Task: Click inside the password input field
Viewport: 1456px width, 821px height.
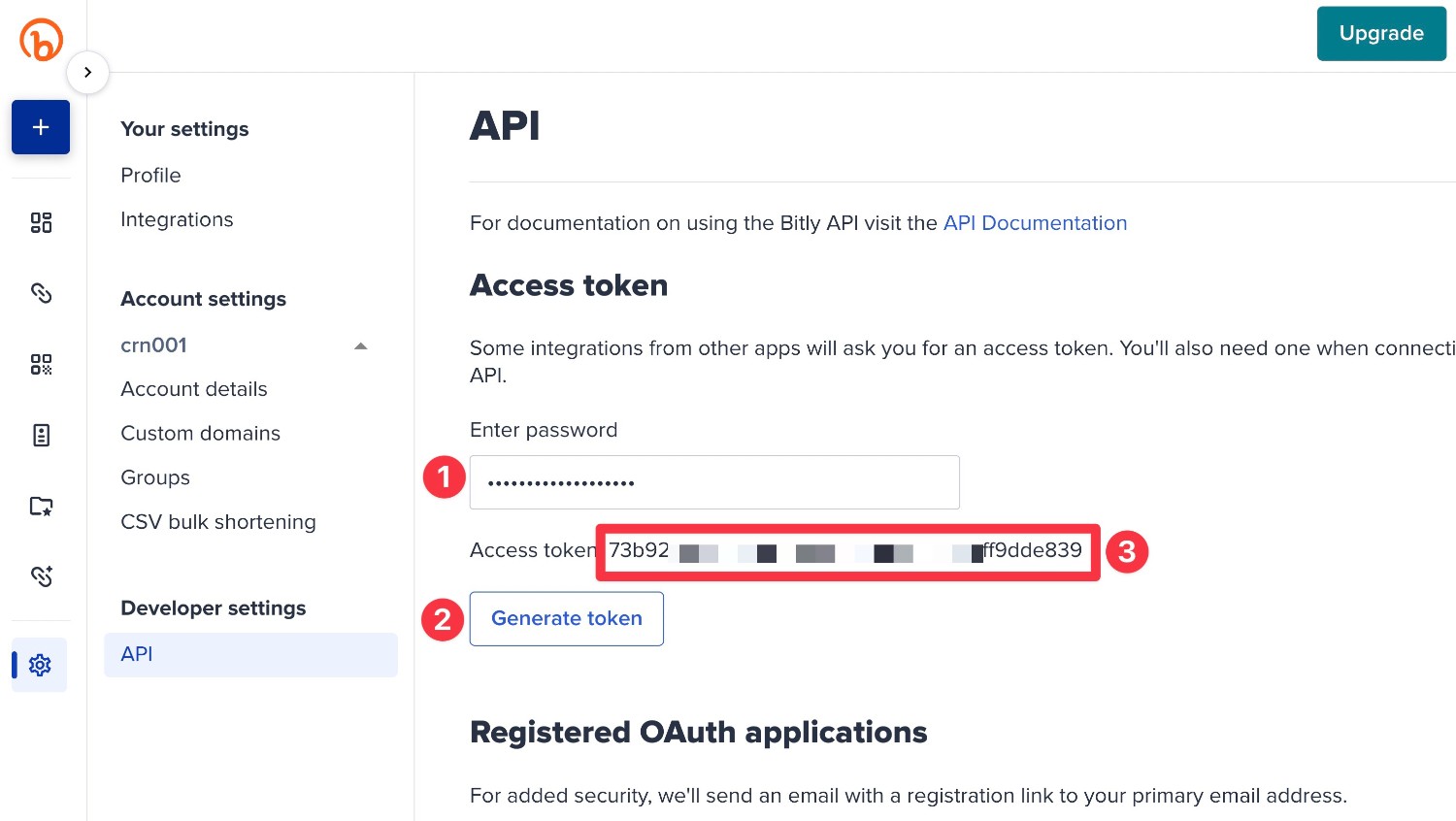Action: pyautogui.click(x=714, y=482)
